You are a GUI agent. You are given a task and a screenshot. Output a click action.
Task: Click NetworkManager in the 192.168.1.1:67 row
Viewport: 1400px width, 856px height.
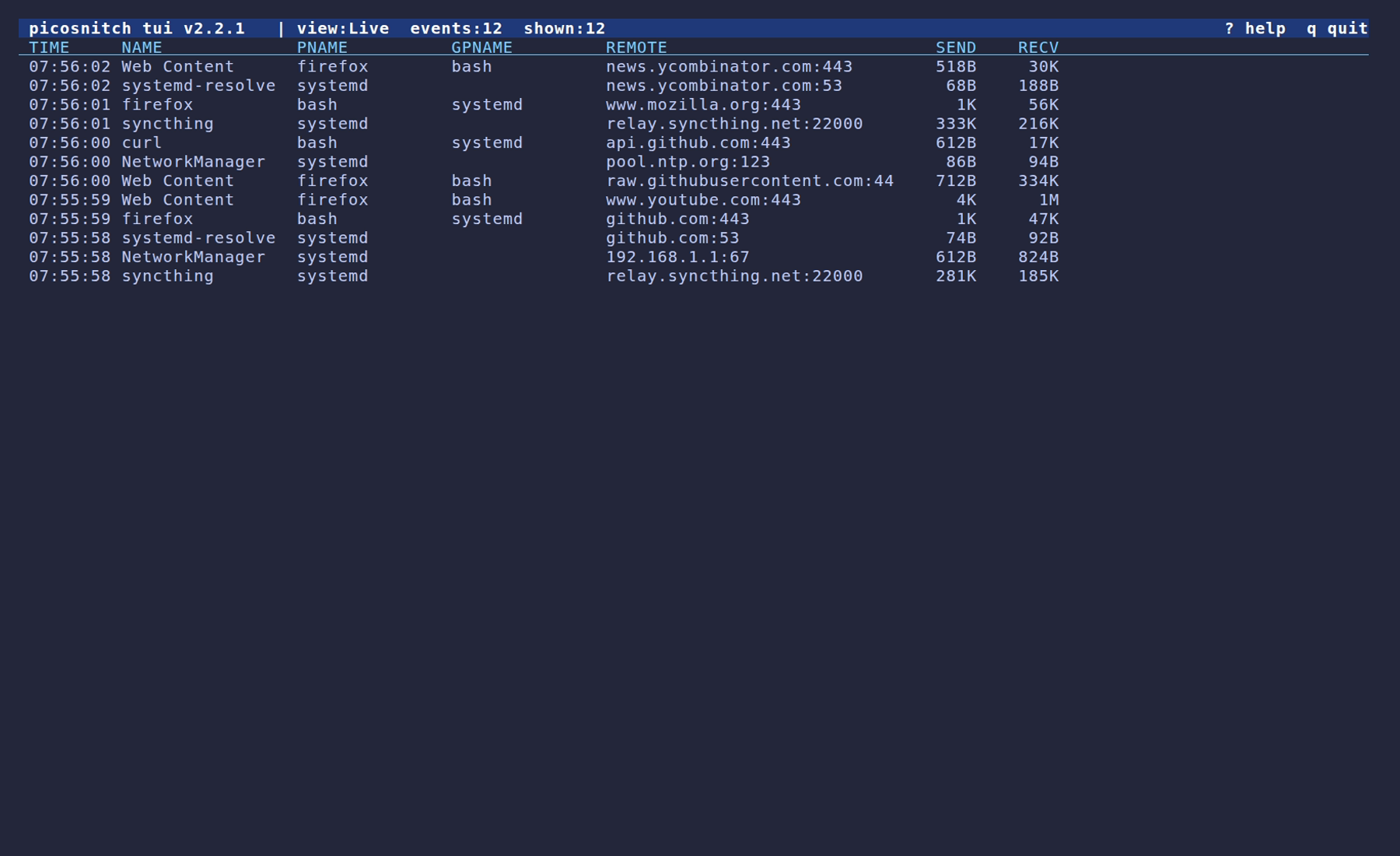point(193,258)
